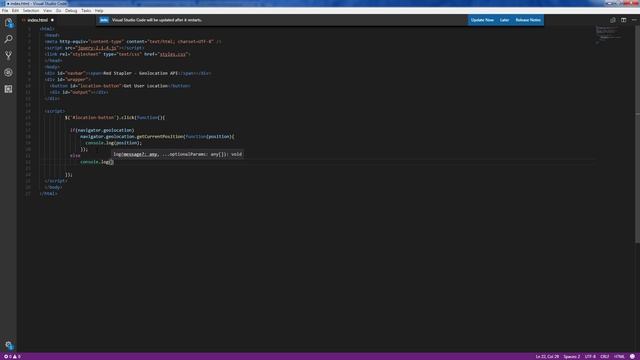The image size is (640, 360).
Task: Show errors and warnings count in status bar
Action: click(x=12, y=357)
